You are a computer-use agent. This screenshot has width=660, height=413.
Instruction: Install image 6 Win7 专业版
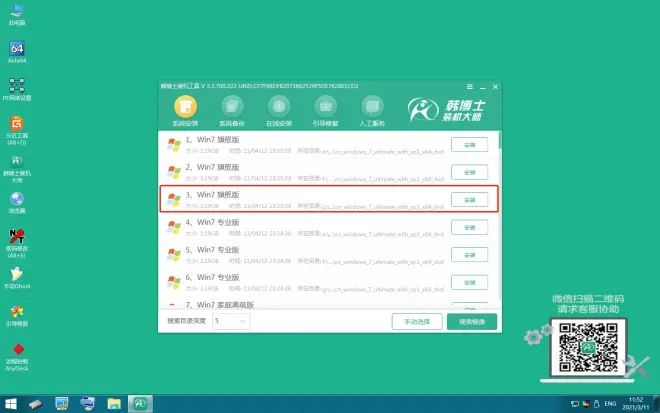pos(469,282)
